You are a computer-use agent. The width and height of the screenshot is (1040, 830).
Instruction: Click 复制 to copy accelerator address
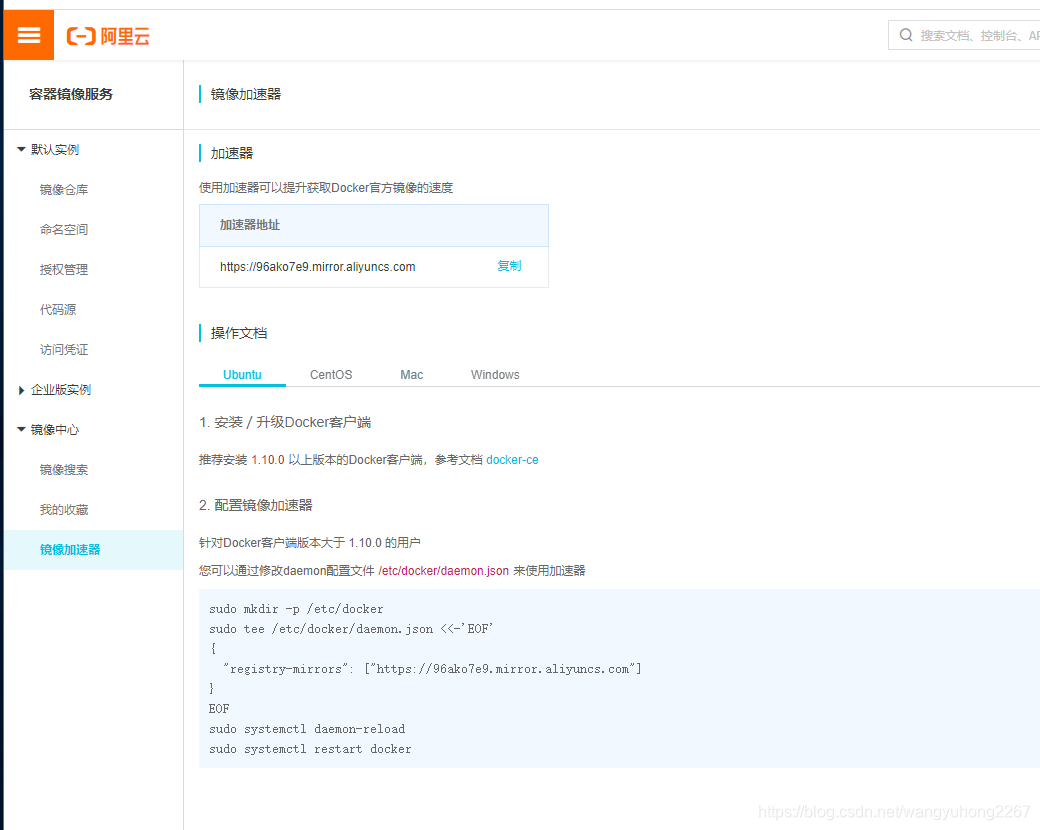509,266
